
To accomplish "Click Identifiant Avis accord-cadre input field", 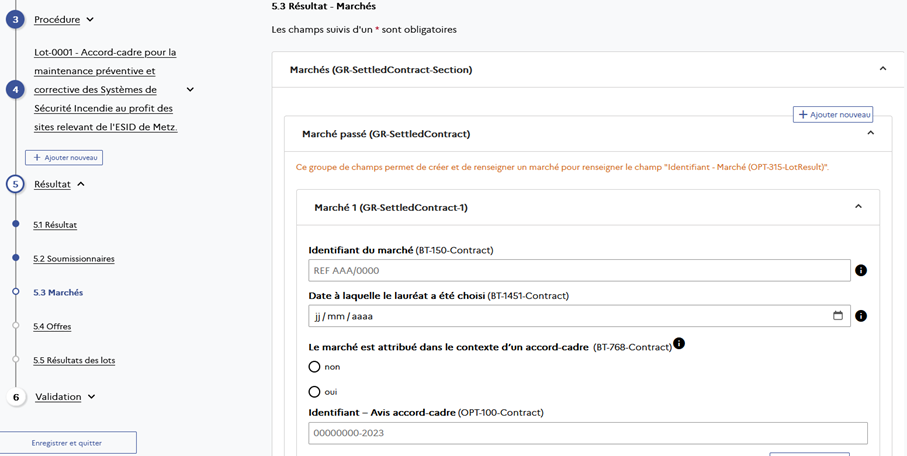I will [588, 433].
